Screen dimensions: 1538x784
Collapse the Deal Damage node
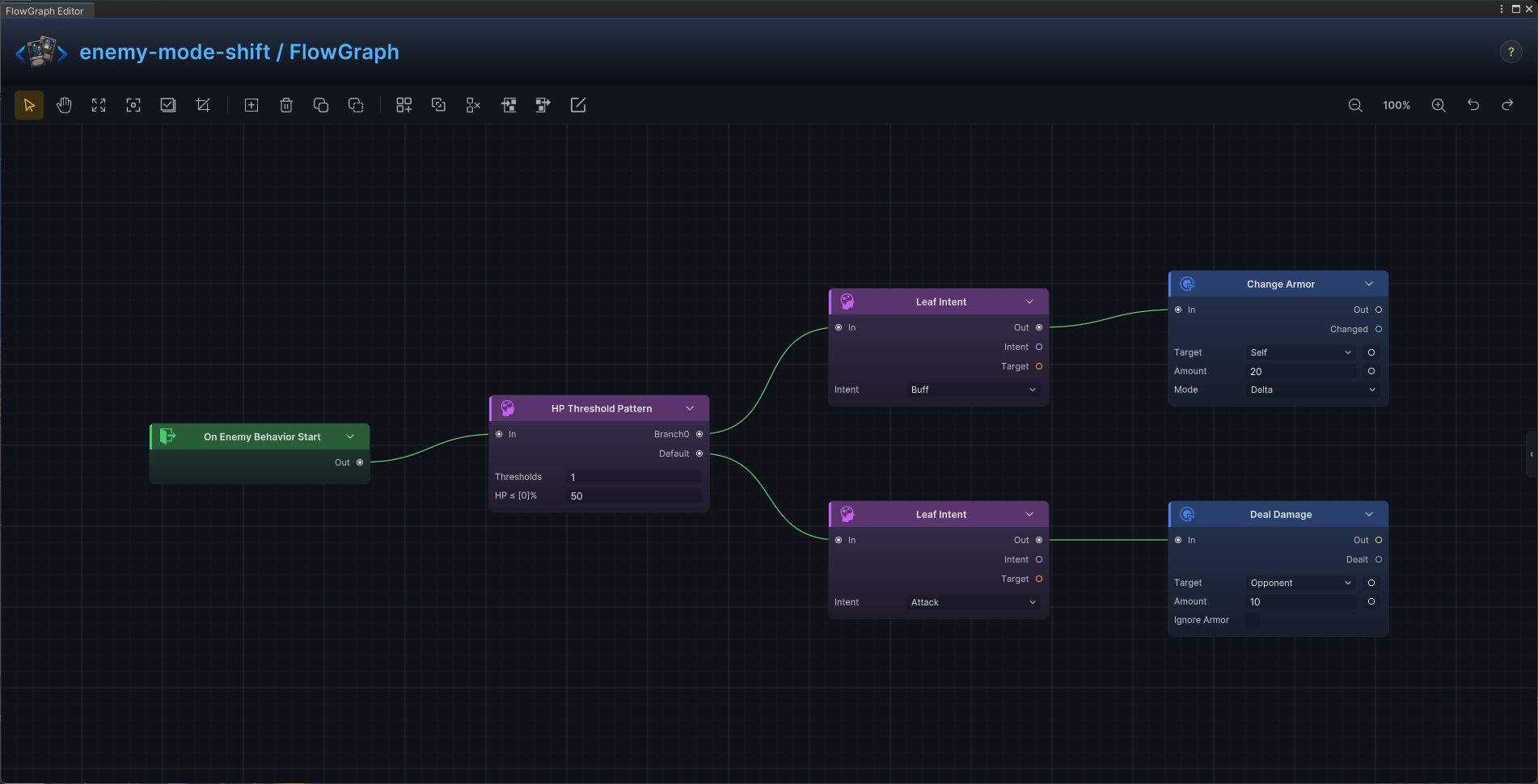click(1369, 514)
